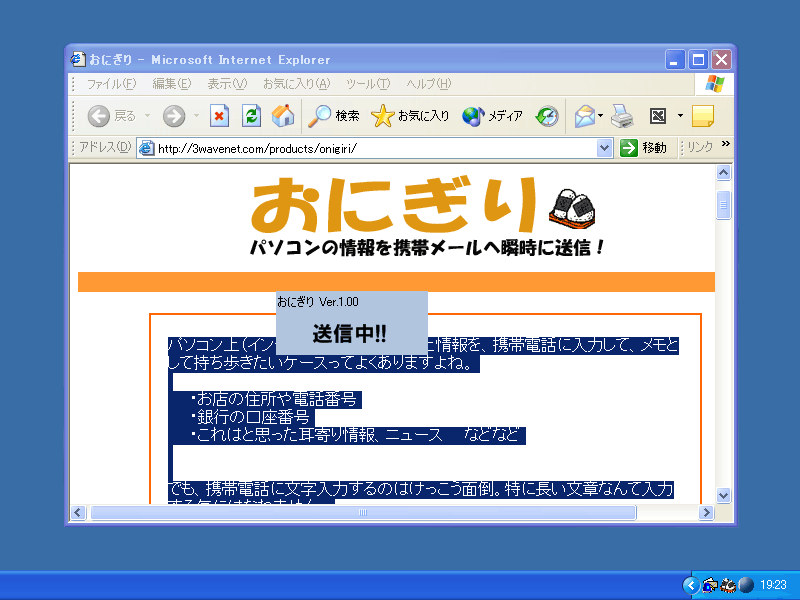Click the Forward arrow button

[x=174, y=116]
